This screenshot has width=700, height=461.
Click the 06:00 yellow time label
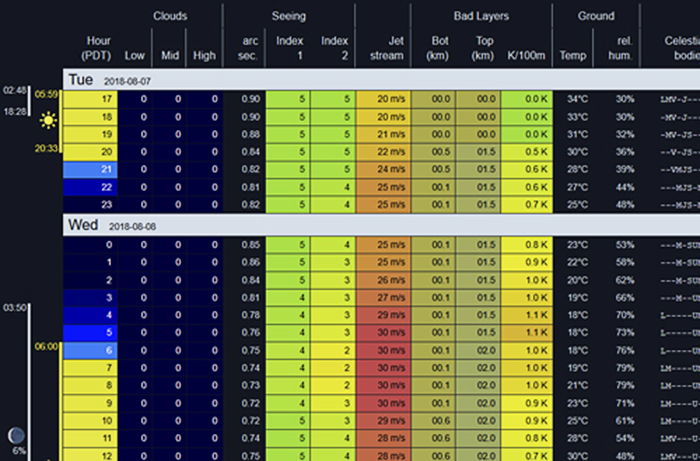(x=46, y=346)
